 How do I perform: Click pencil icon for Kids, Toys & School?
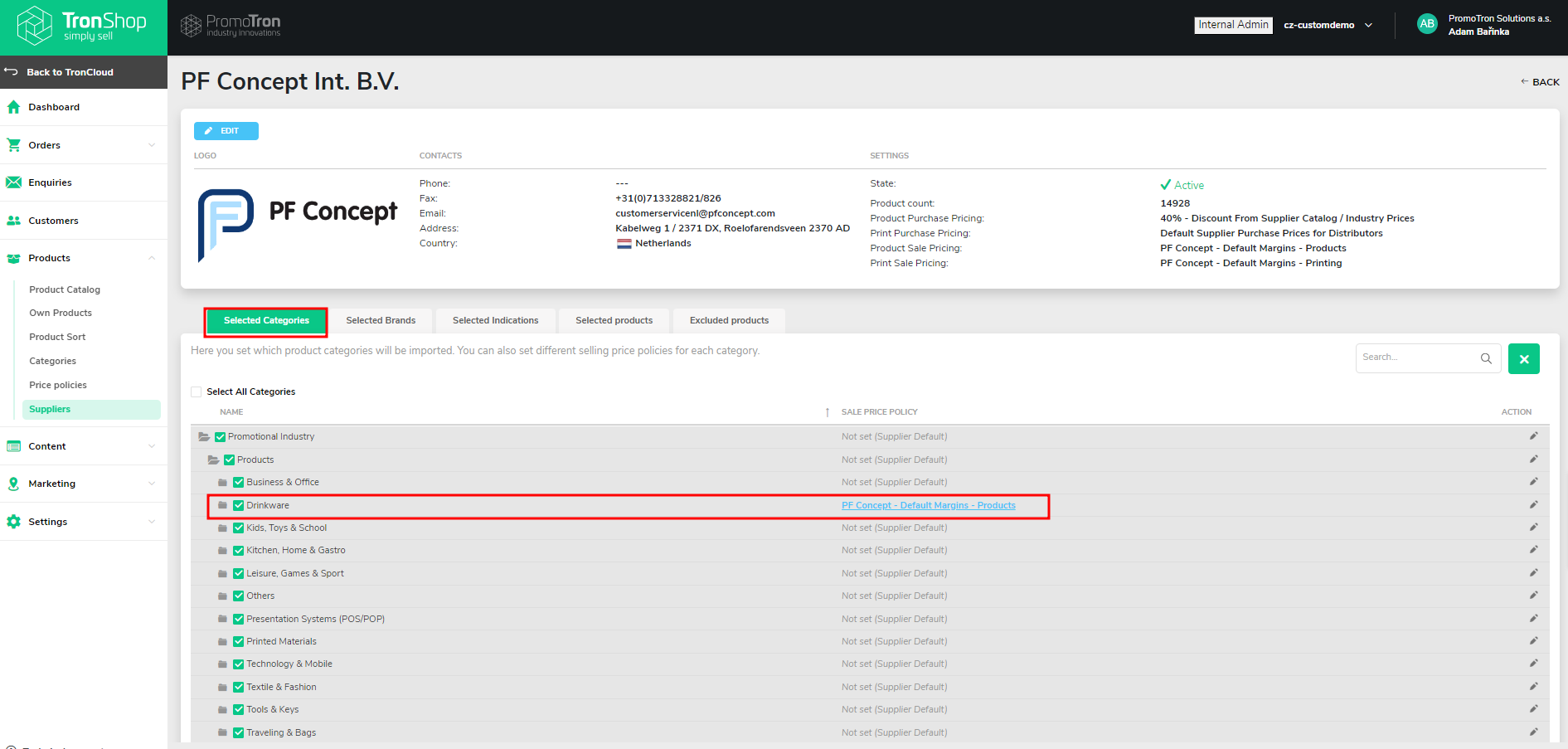1533,528
